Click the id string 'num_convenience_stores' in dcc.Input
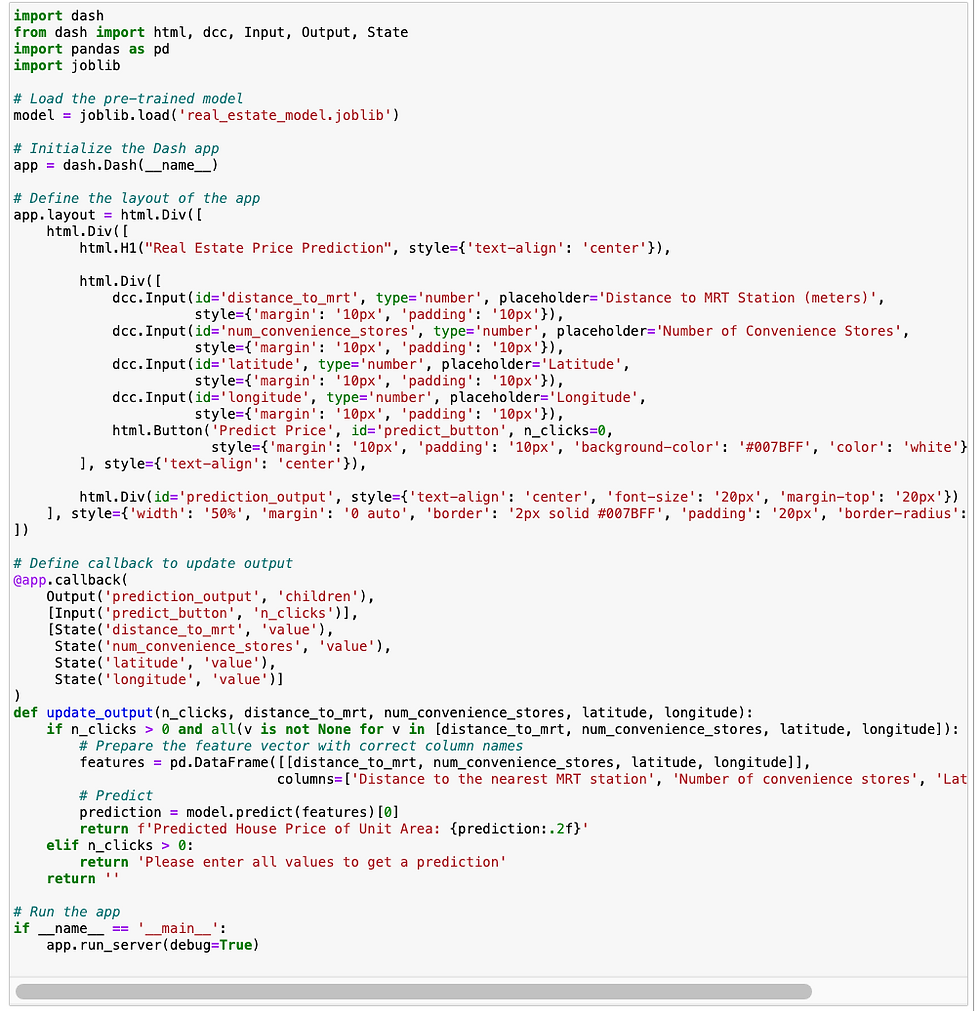 [318, 331]
